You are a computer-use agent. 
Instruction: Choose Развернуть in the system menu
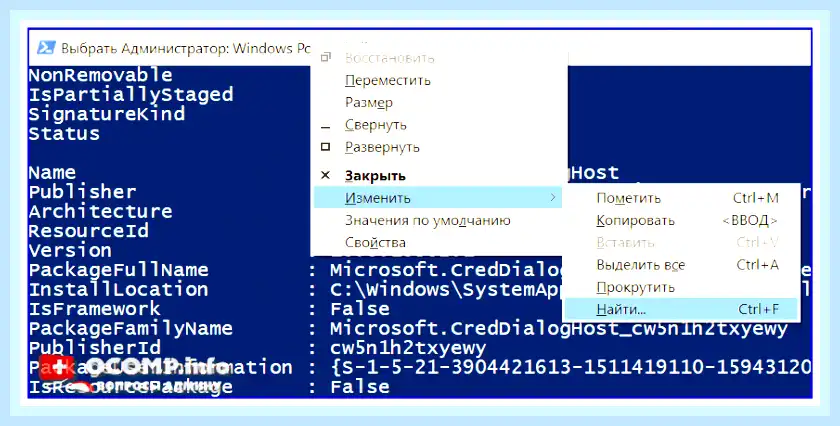(382, 147)
